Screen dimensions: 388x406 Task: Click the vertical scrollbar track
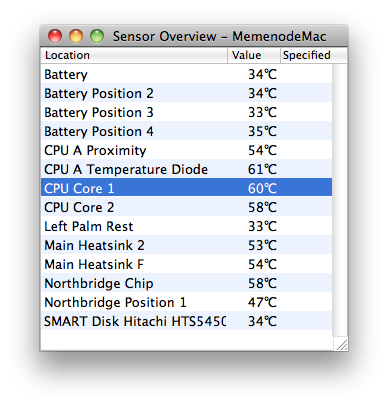tap(340, 200)
